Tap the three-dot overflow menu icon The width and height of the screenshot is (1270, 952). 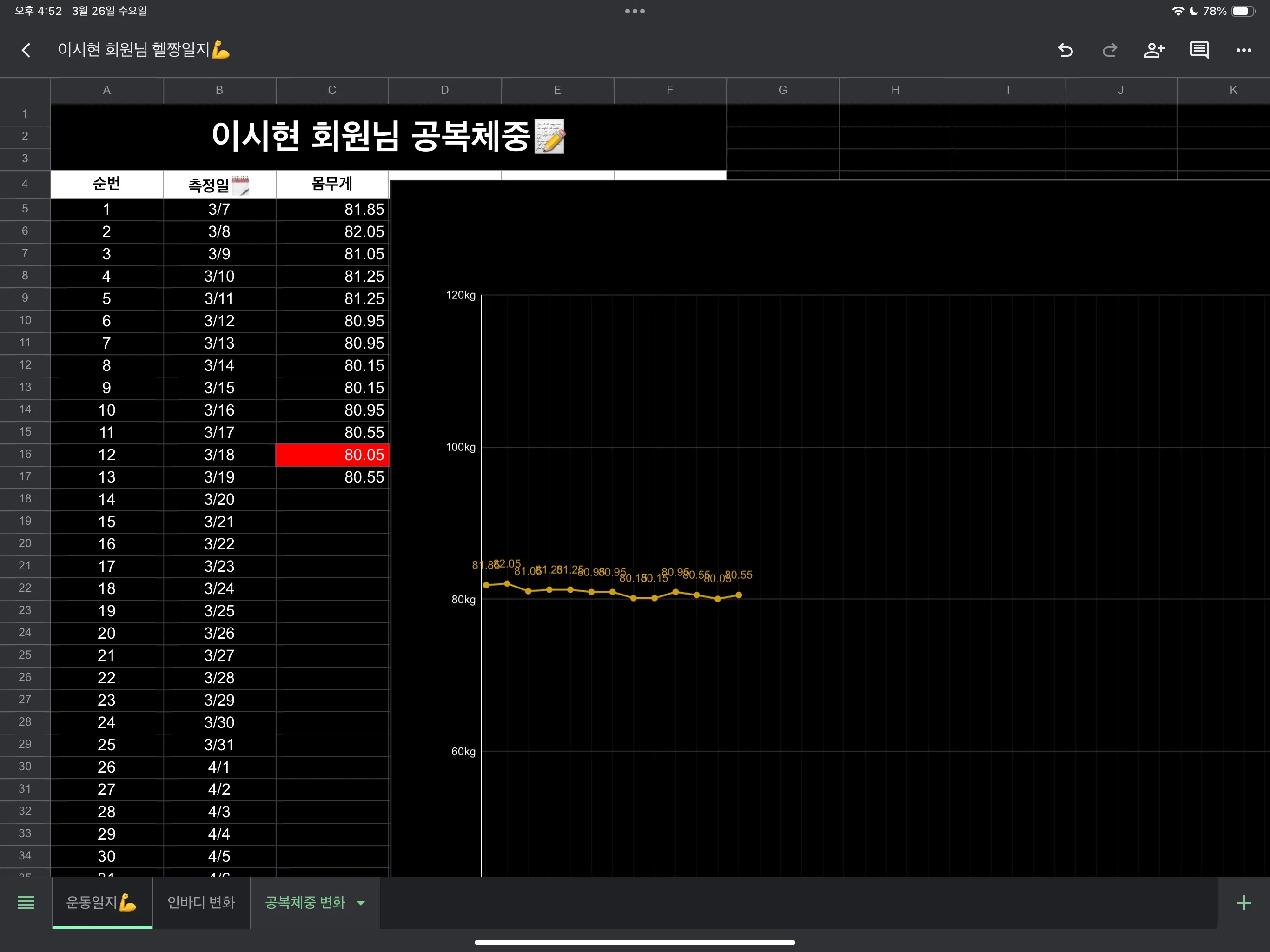(x=1244, y=50)
